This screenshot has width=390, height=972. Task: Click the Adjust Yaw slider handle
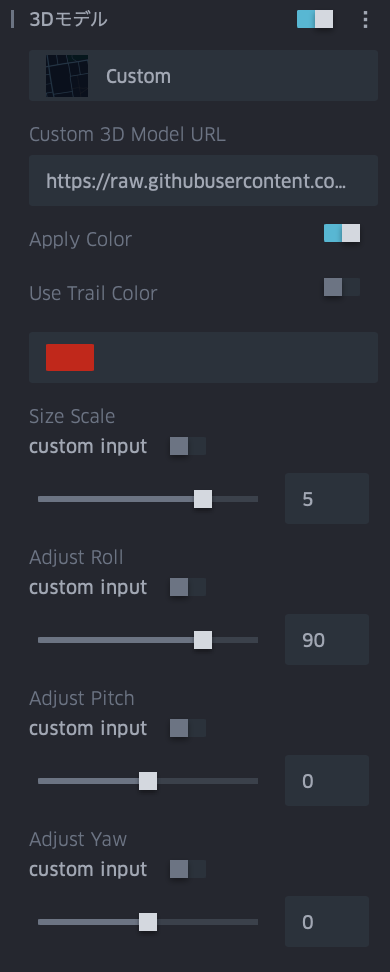148,922
